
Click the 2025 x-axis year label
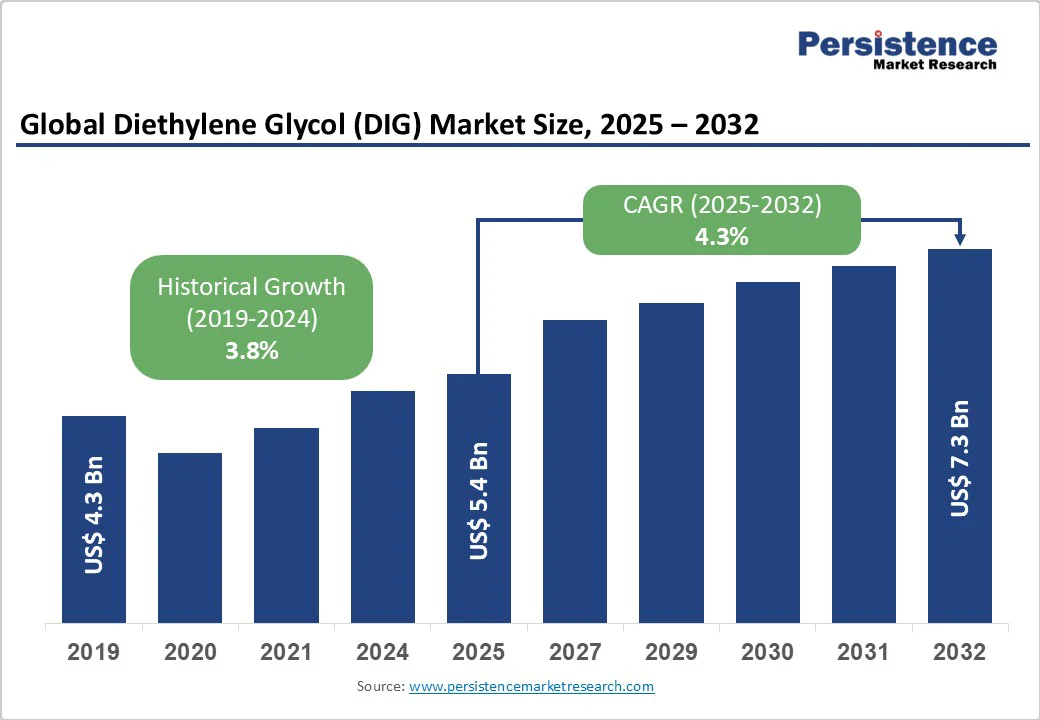pos(478,652)
